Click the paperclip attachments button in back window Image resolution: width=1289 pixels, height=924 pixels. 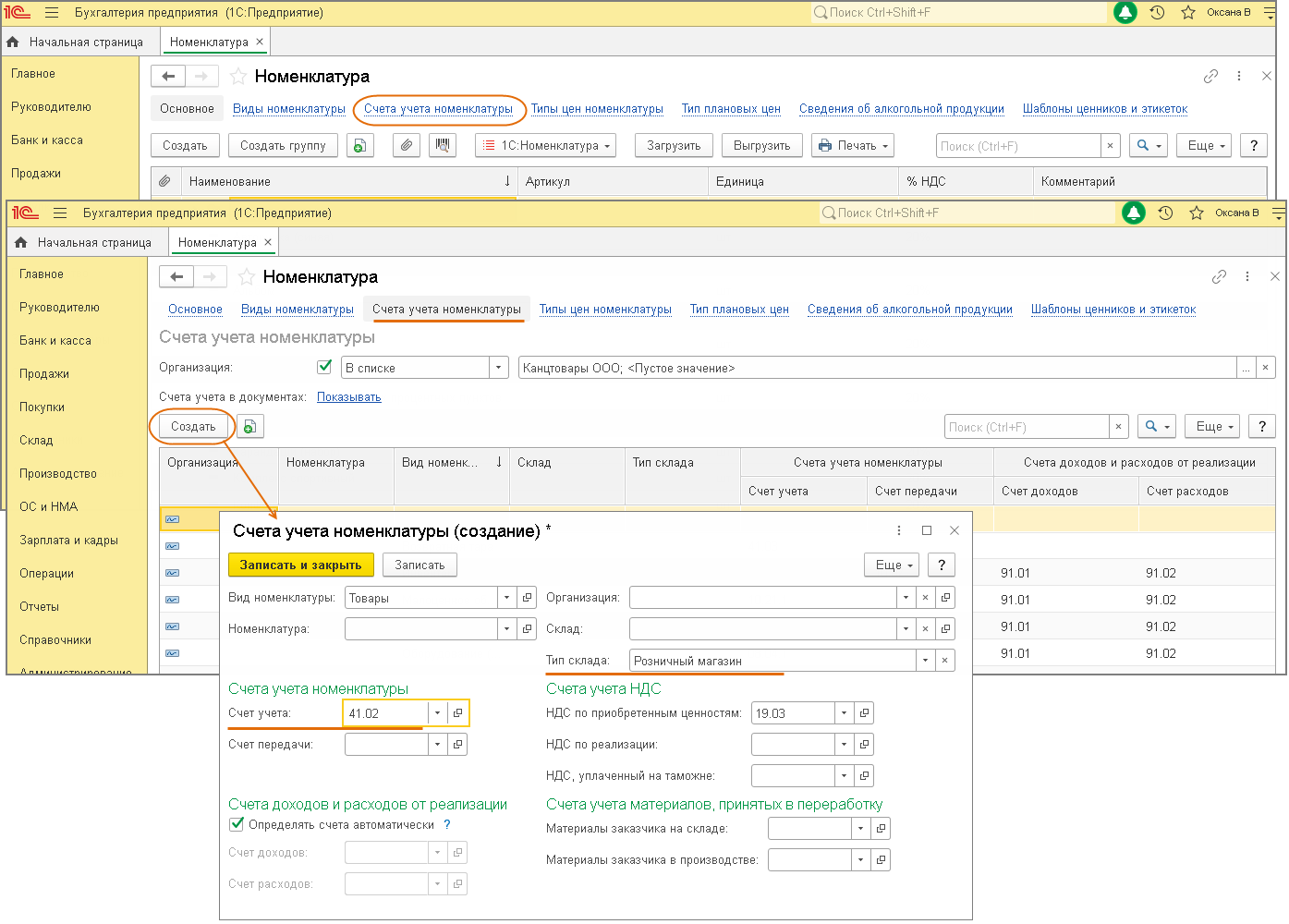tap(407, 146)
